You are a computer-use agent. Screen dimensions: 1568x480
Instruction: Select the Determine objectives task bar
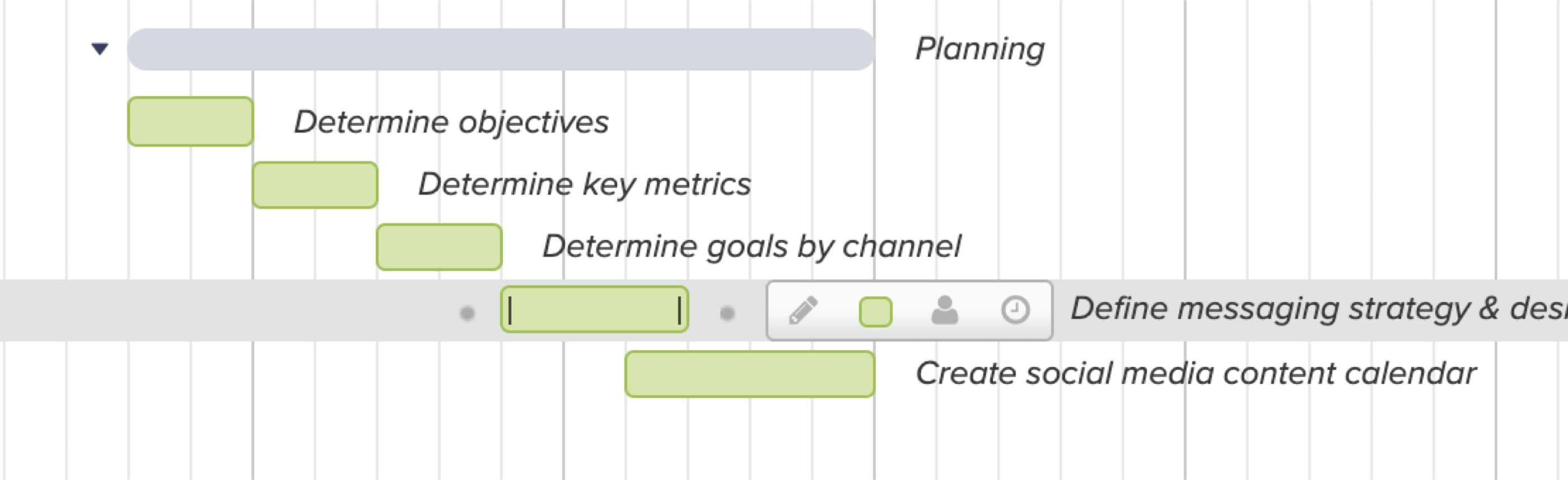(x=190, y=123)
